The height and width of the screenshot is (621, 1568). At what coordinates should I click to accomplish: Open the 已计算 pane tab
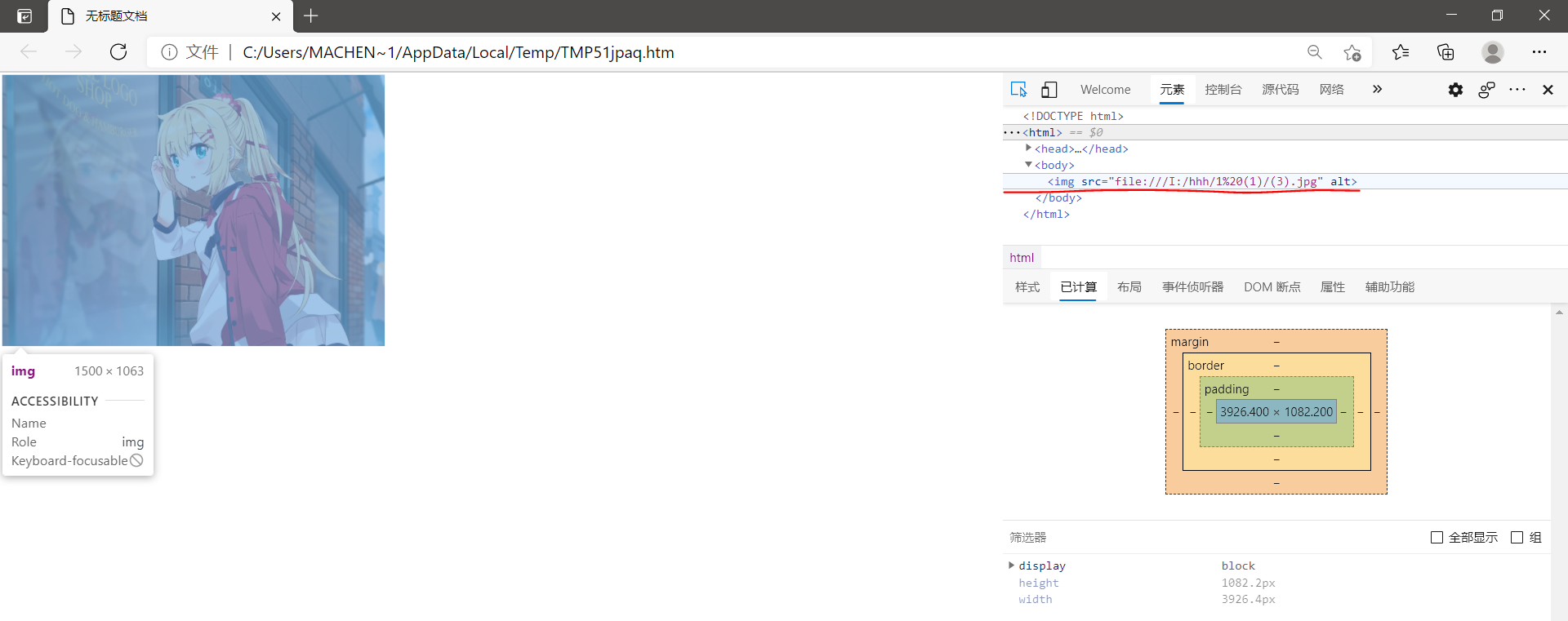click(1078, 287)
